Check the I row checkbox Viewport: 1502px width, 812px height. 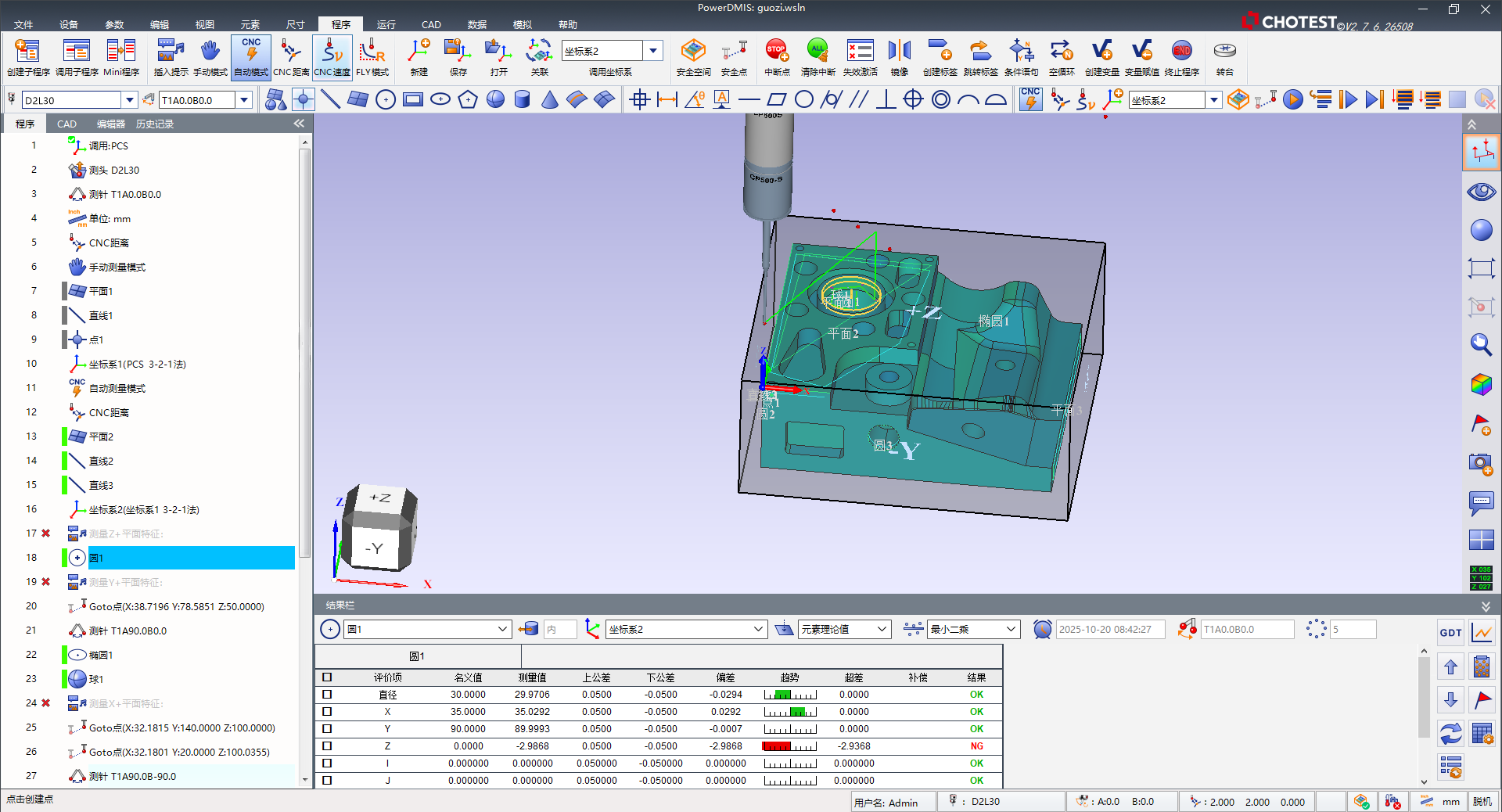[327, 763]
